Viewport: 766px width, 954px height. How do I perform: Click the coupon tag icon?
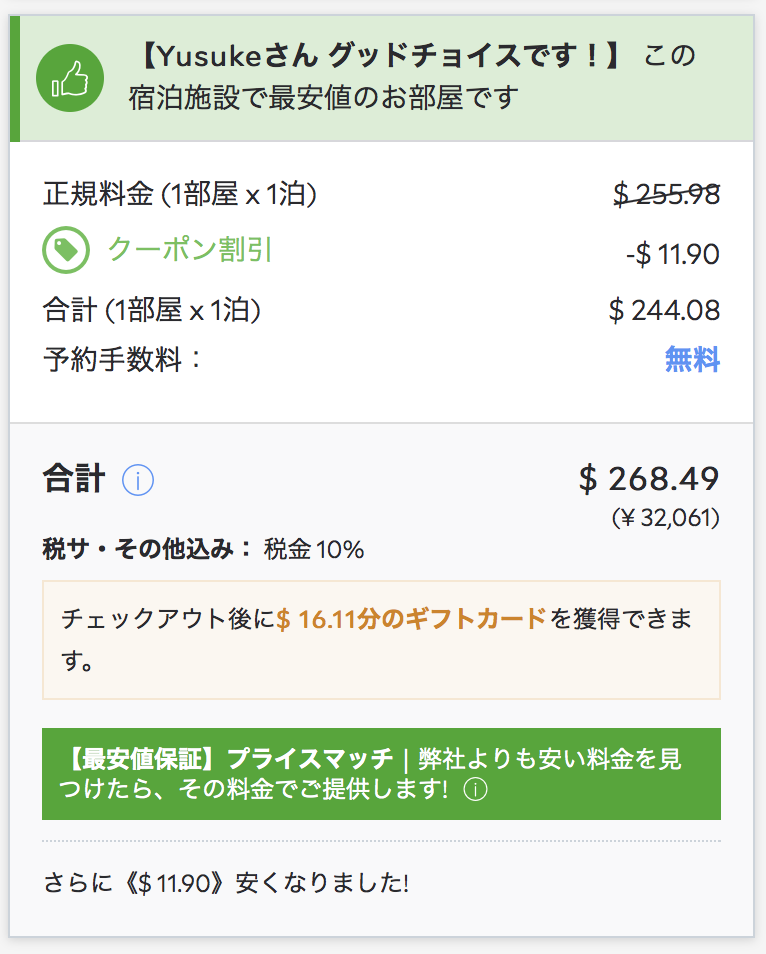click(x=66, y=249)
